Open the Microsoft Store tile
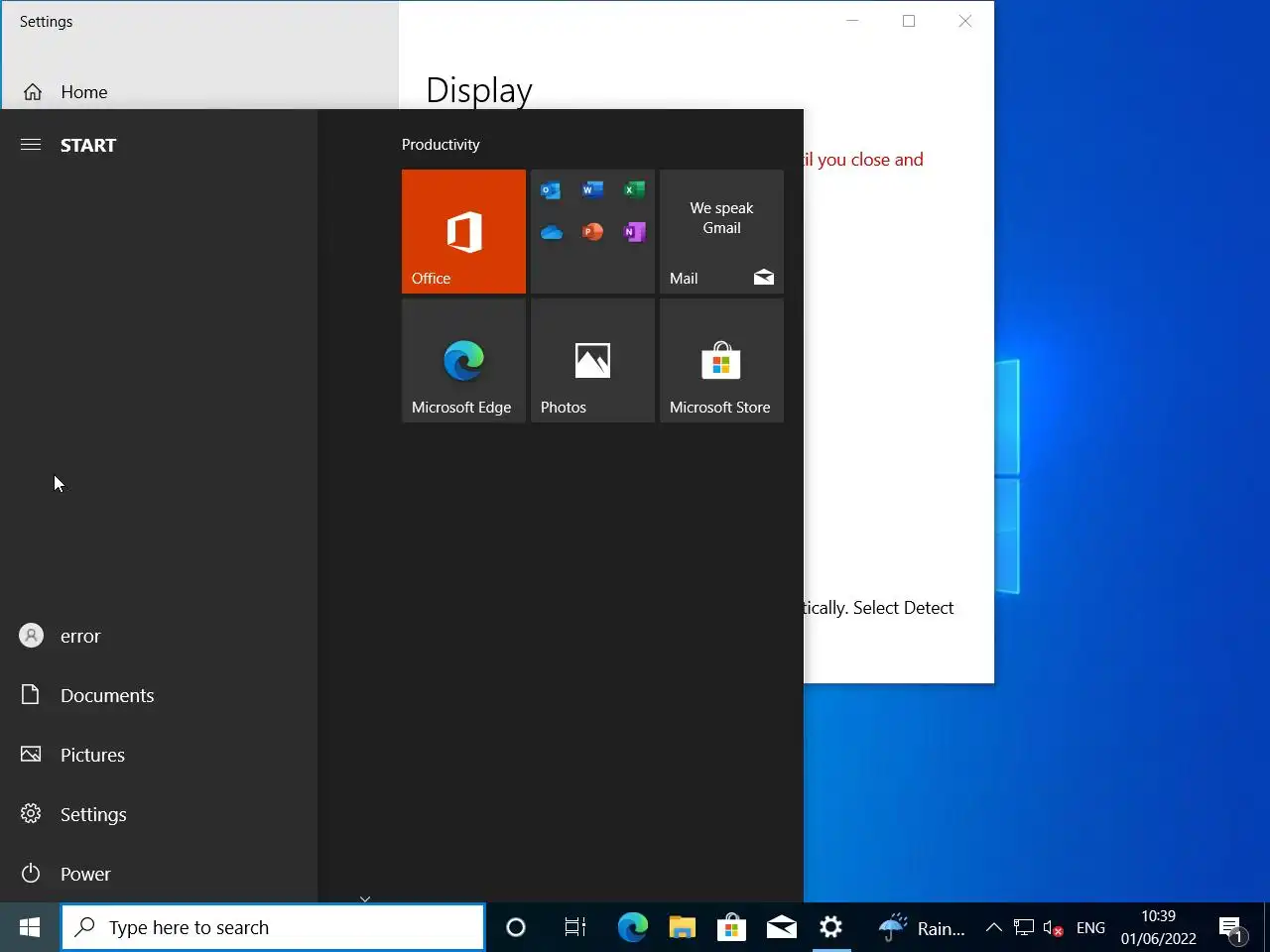This screenshot has height=952, width=1270. tap(721, 360)
